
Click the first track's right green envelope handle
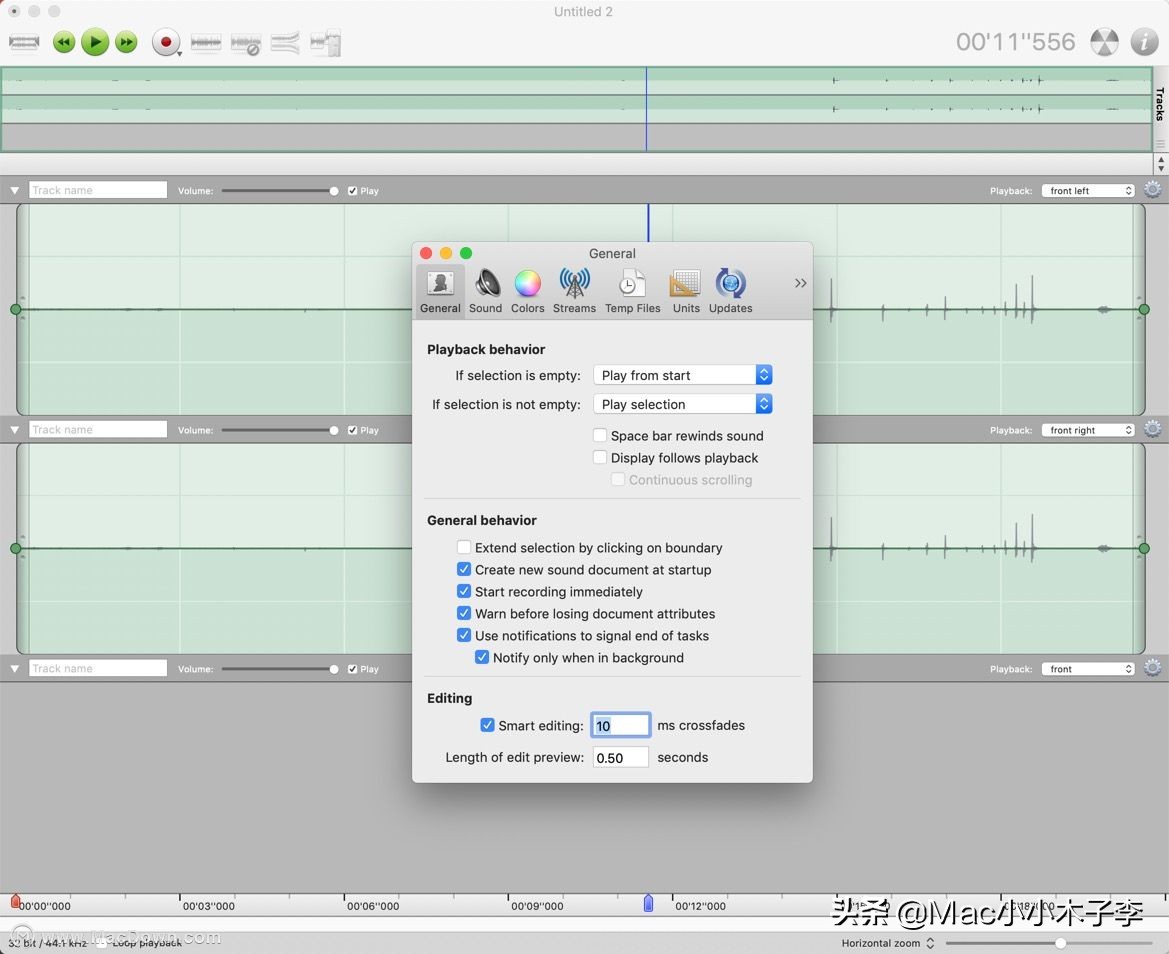click(1144, 309)
